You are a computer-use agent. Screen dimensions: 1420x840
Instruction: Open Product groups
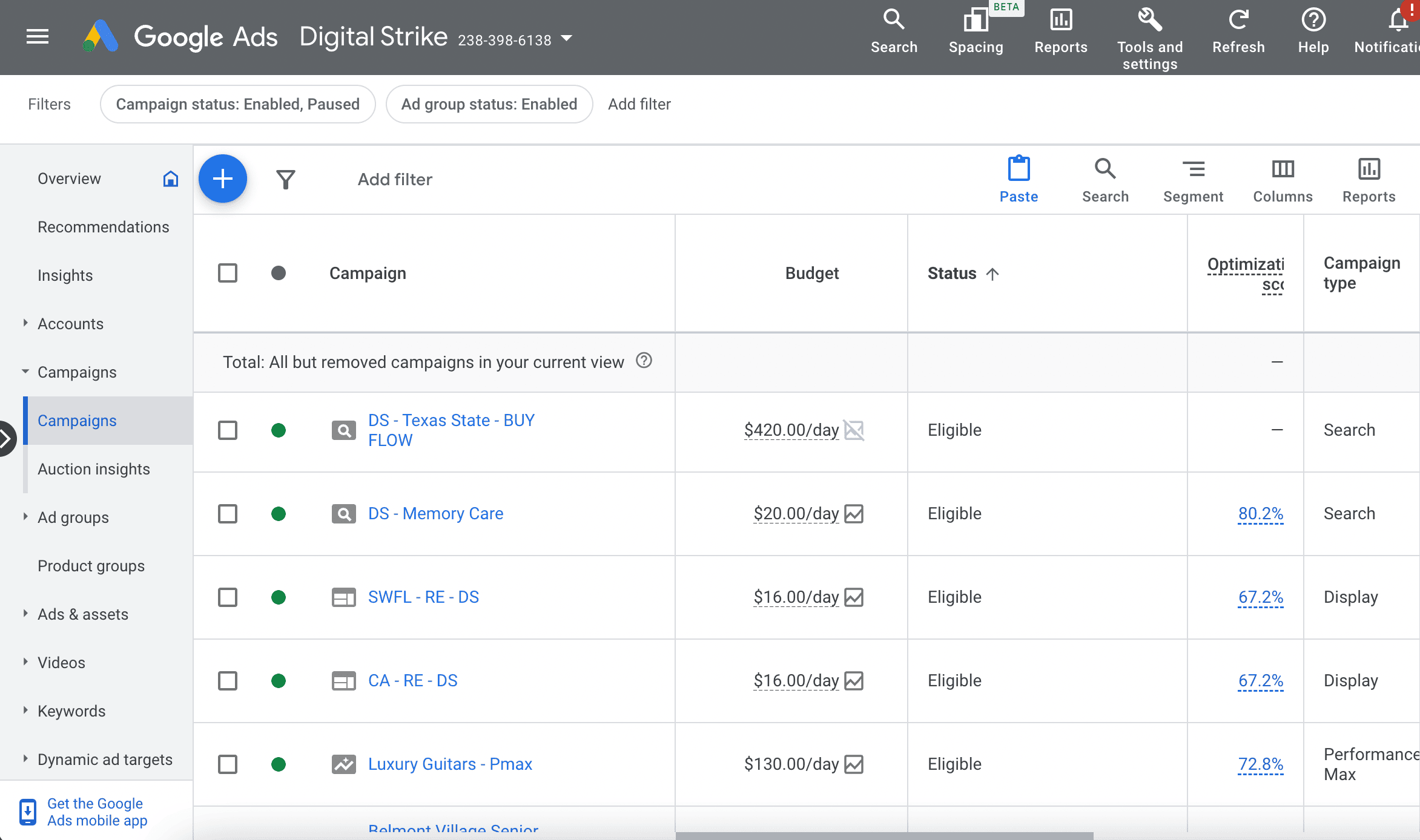point(91,566)
